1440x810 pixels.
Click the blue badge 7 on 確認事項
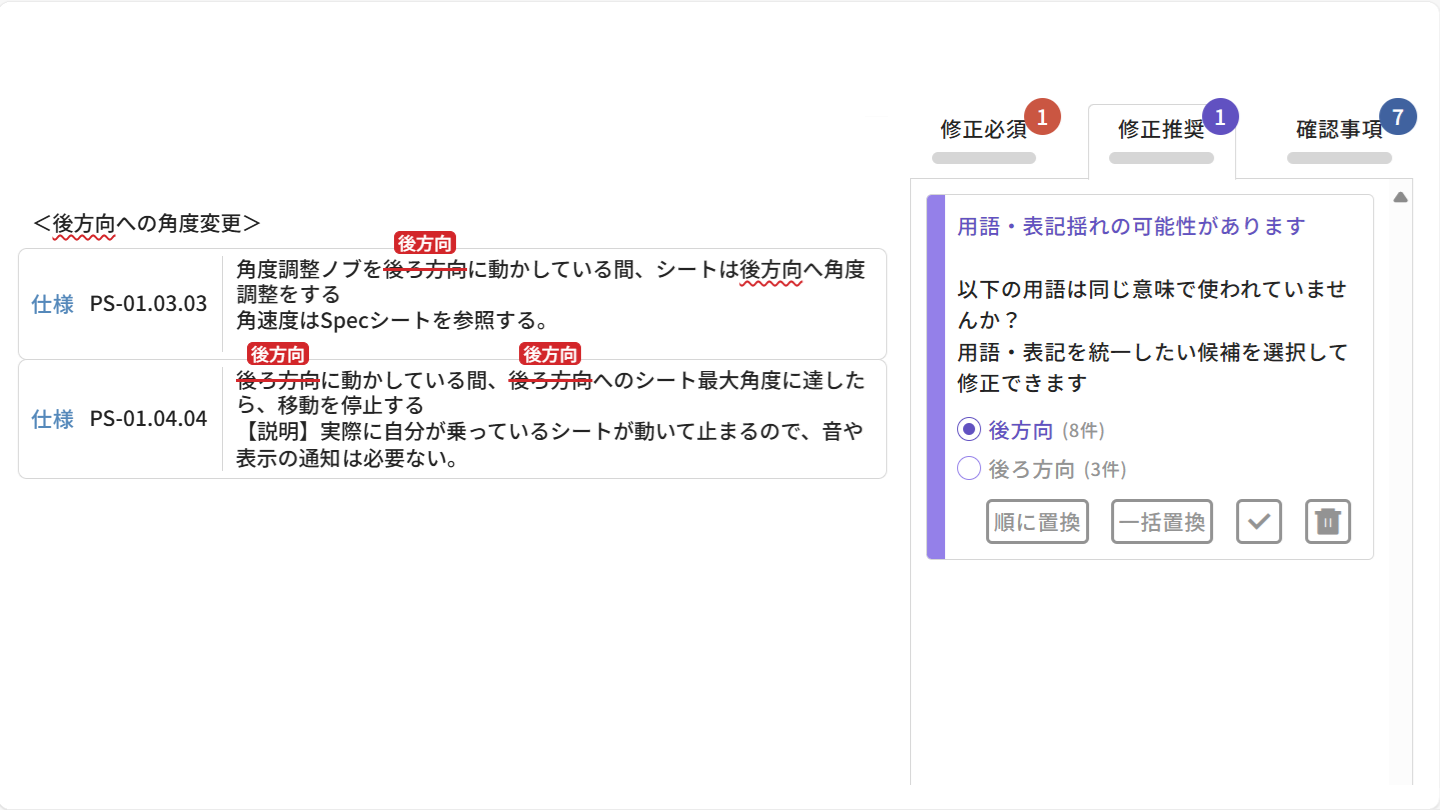click(1397, 116)
